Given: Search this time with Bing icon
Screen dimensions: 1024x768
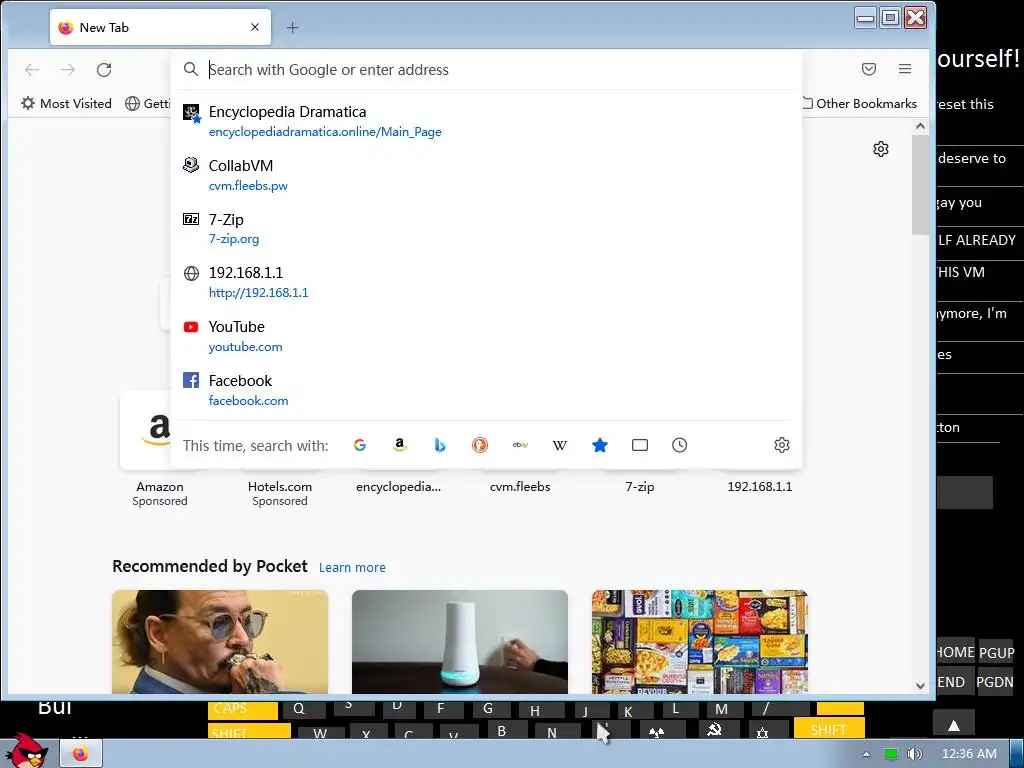Looking at the screenshot, I should coord(440,445).
